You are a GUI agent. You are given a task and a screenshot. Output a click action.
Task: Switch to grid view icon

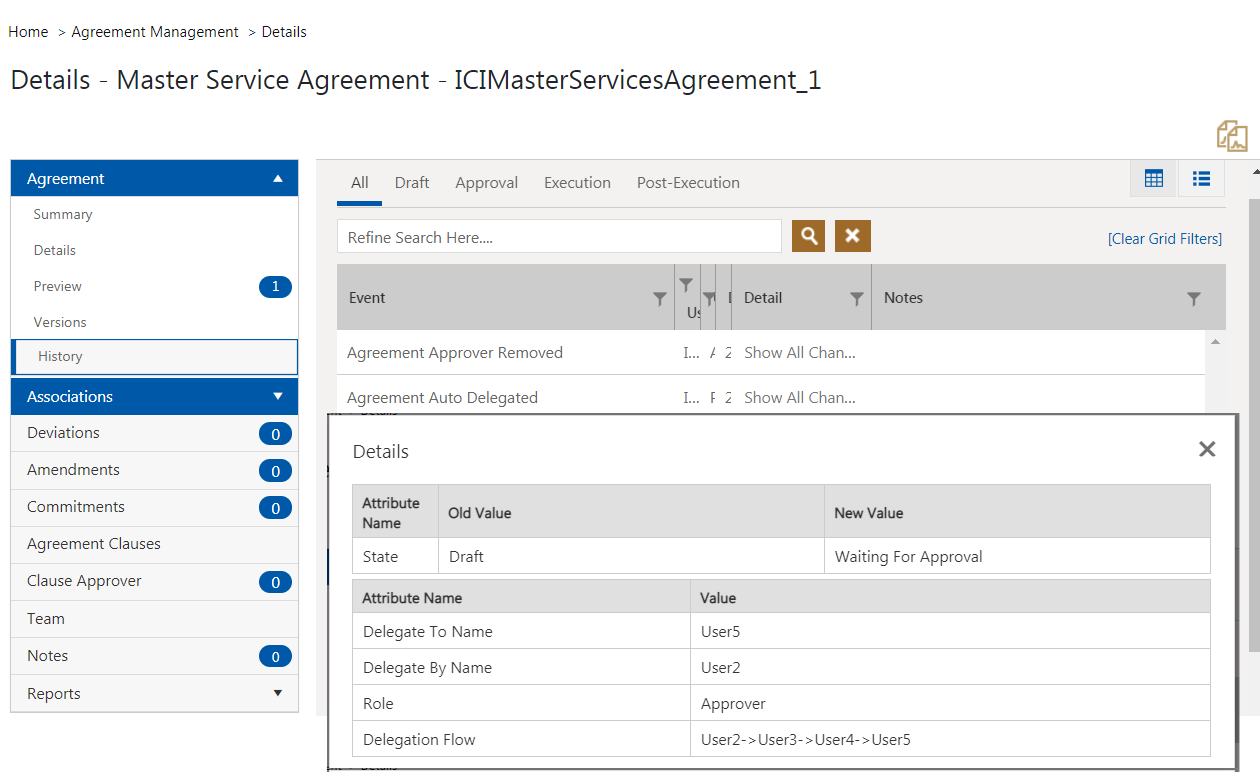(x=1154, y=179)
